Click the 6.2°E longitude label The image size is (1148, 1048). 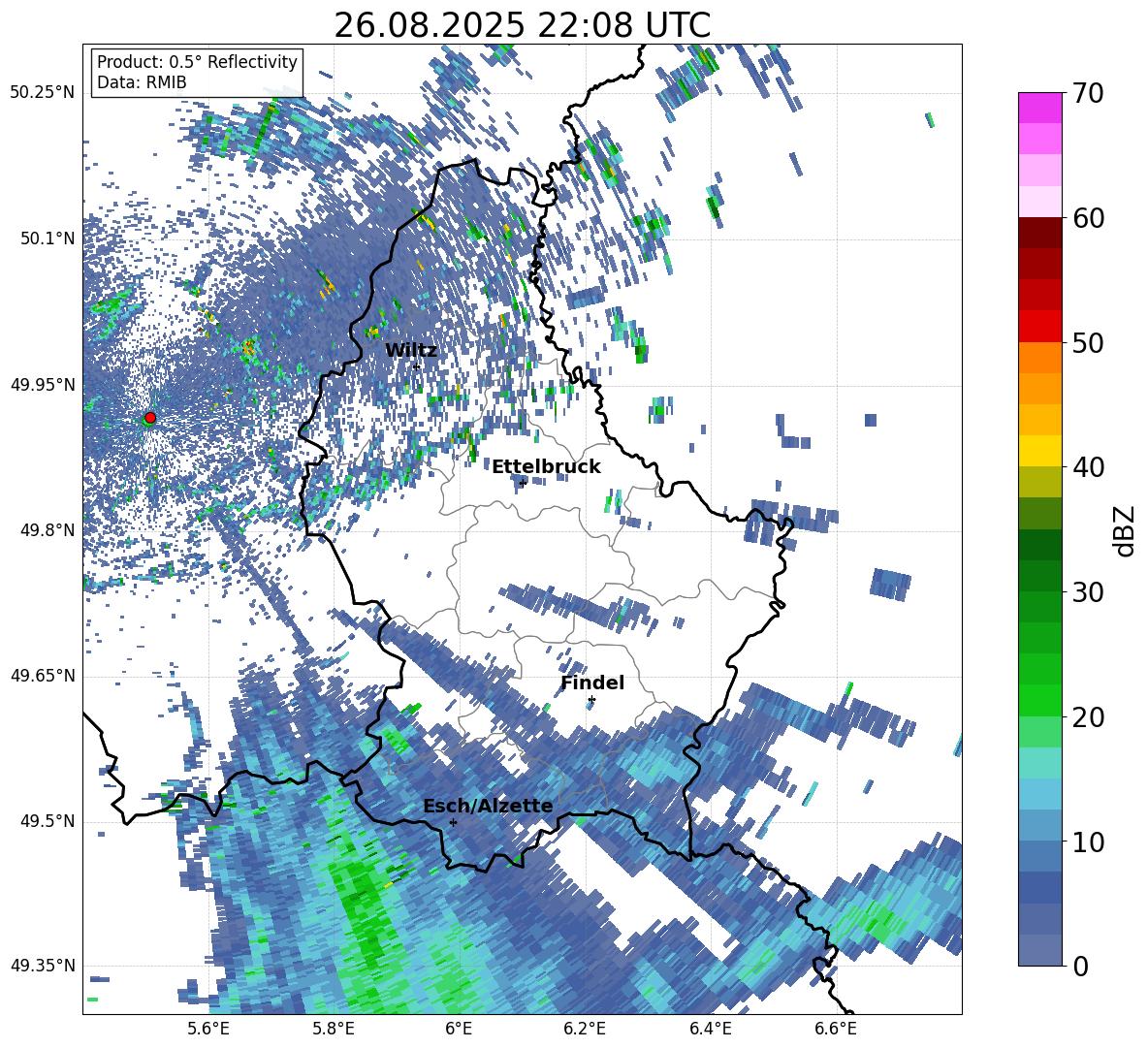pos(585,1029)
